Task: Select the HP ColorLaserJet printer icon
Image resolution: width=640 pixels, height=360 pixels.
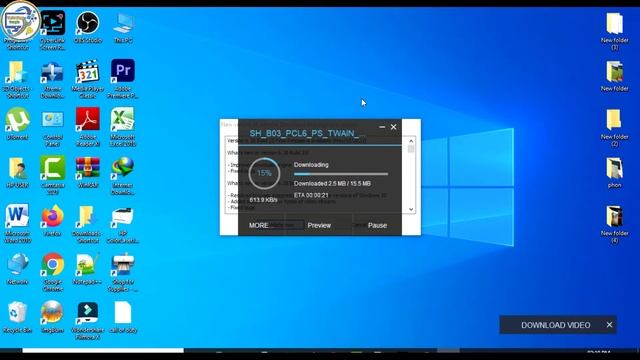Action: tap(123, 224)
